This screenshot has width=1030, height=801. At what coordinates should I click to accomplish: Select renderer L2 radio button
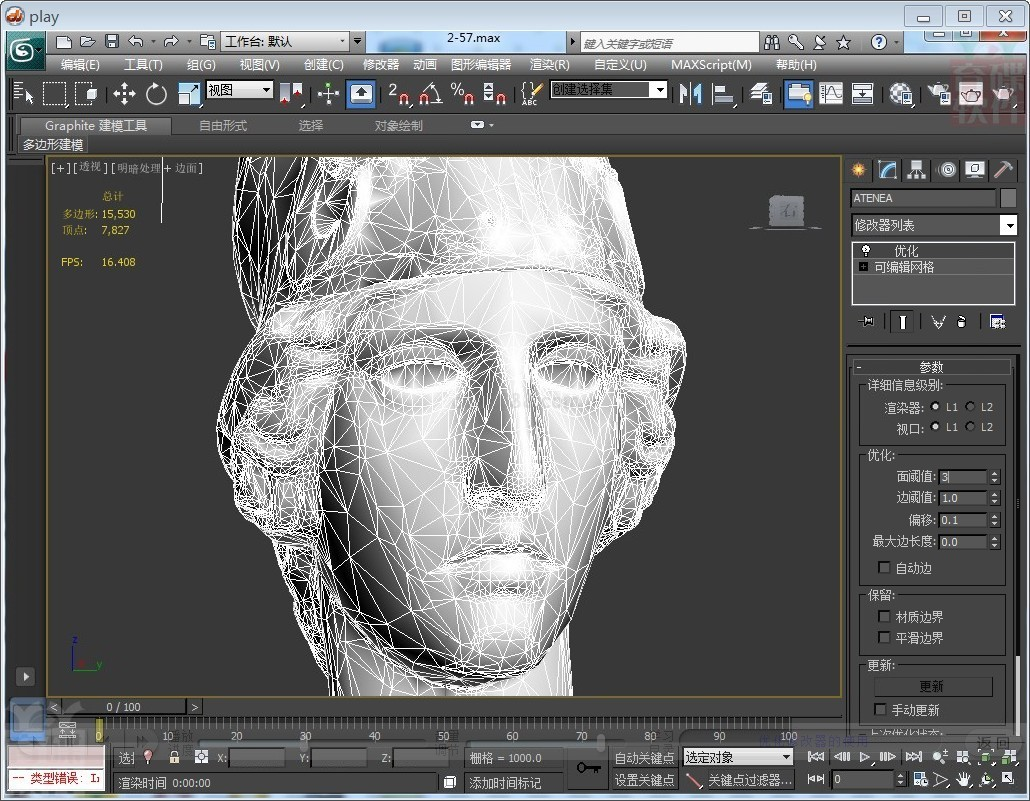click(x=970, y=407)
